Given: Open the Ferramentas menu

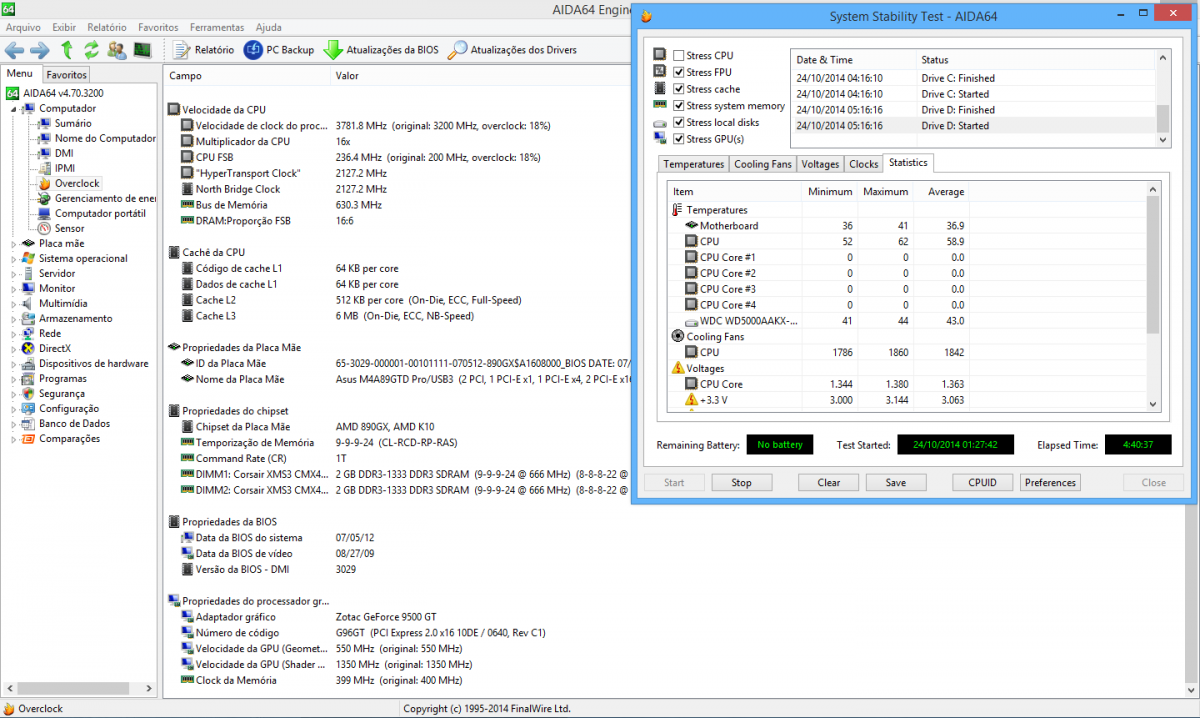Looking at the screenshot, I should coord(217,27).
